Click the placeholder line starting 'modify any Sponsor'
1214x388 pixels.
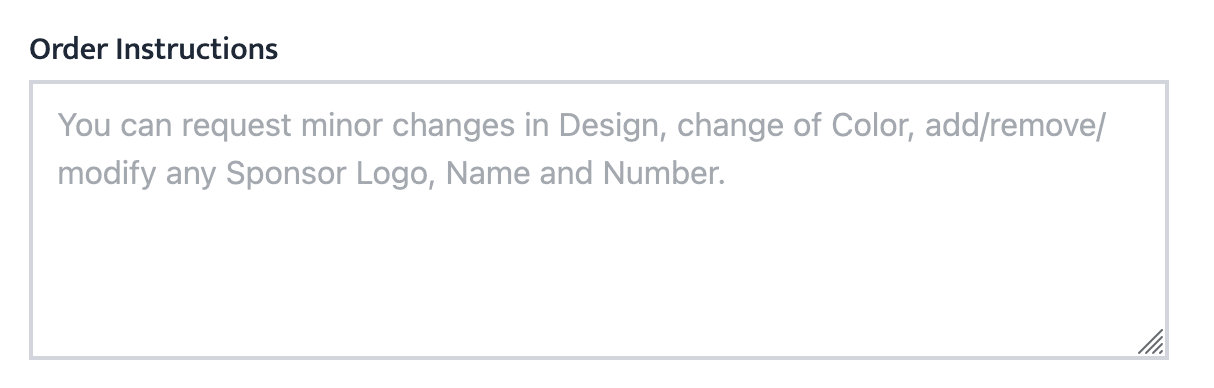pyautogui.click(x=390, y=174)
